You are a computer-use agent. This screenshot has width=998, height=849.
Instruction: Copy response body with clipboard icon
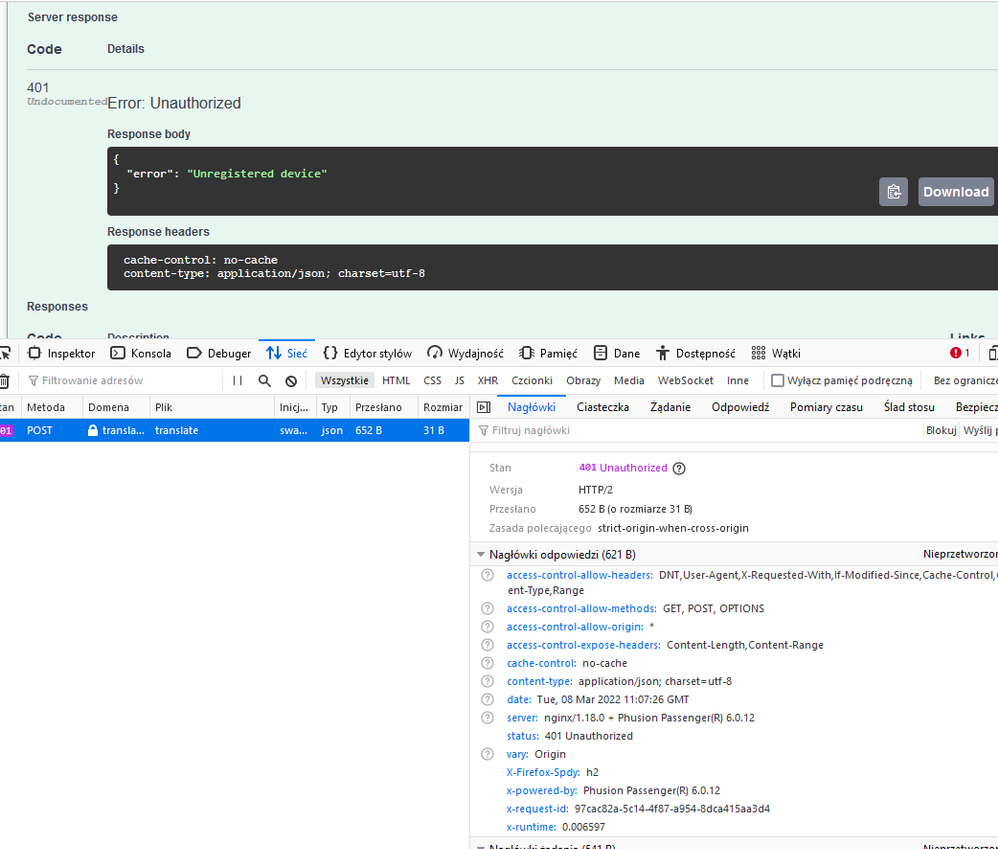[893, 192]
